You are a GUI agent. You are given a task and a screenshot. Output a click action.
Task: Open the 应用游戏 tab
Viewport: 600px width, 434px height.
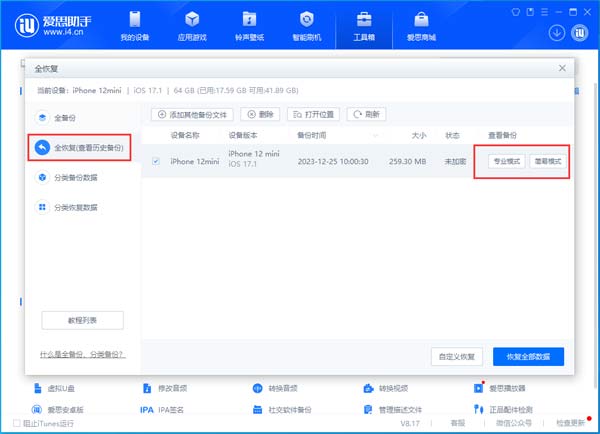tap(192, 26)
